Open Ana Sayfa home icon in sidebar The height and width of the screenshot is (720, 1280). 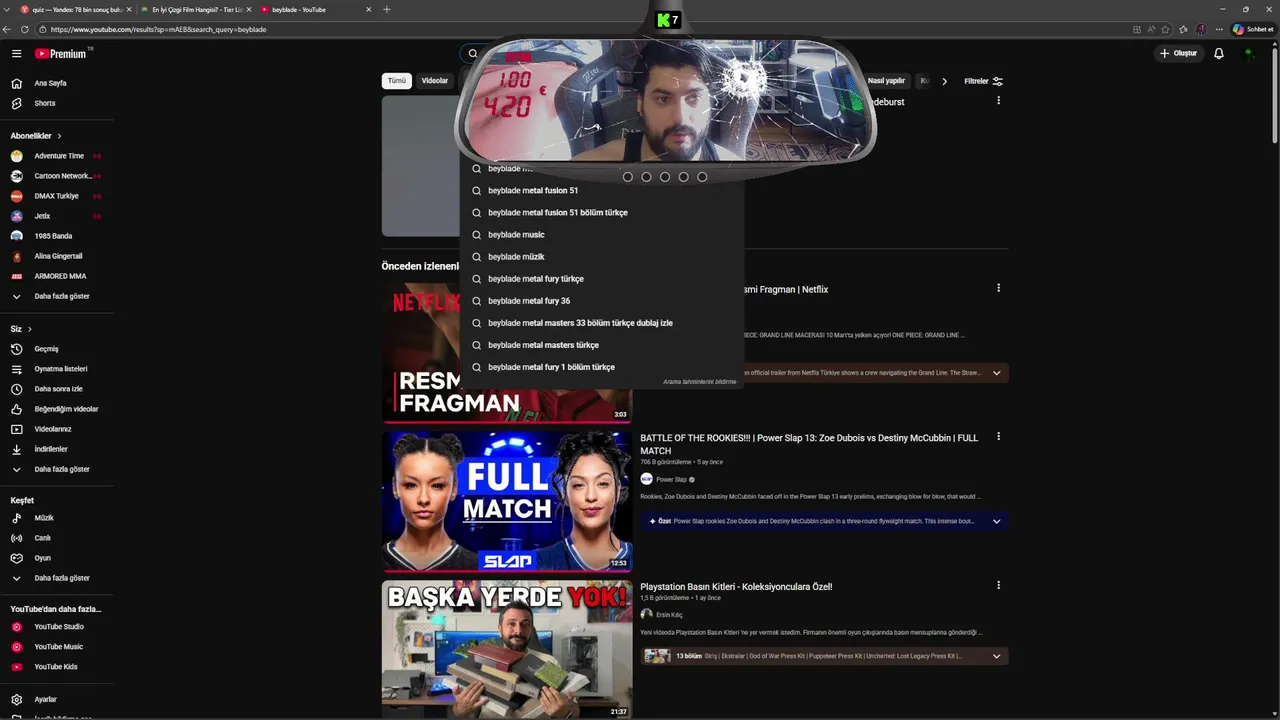point(16,83)
